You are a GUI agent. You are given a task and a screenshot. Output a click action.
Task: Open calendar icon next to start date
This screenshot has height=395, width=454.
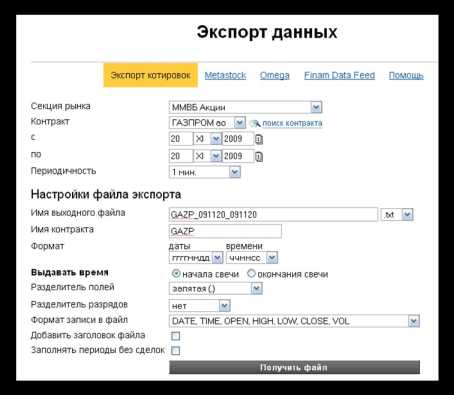pos(259,139)
